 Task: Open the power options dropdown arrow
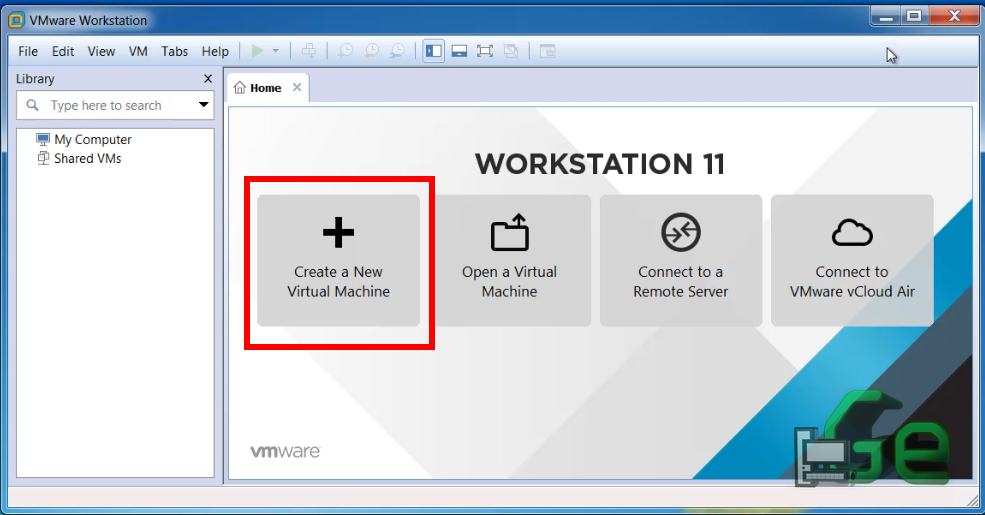(x=276, y=51)
